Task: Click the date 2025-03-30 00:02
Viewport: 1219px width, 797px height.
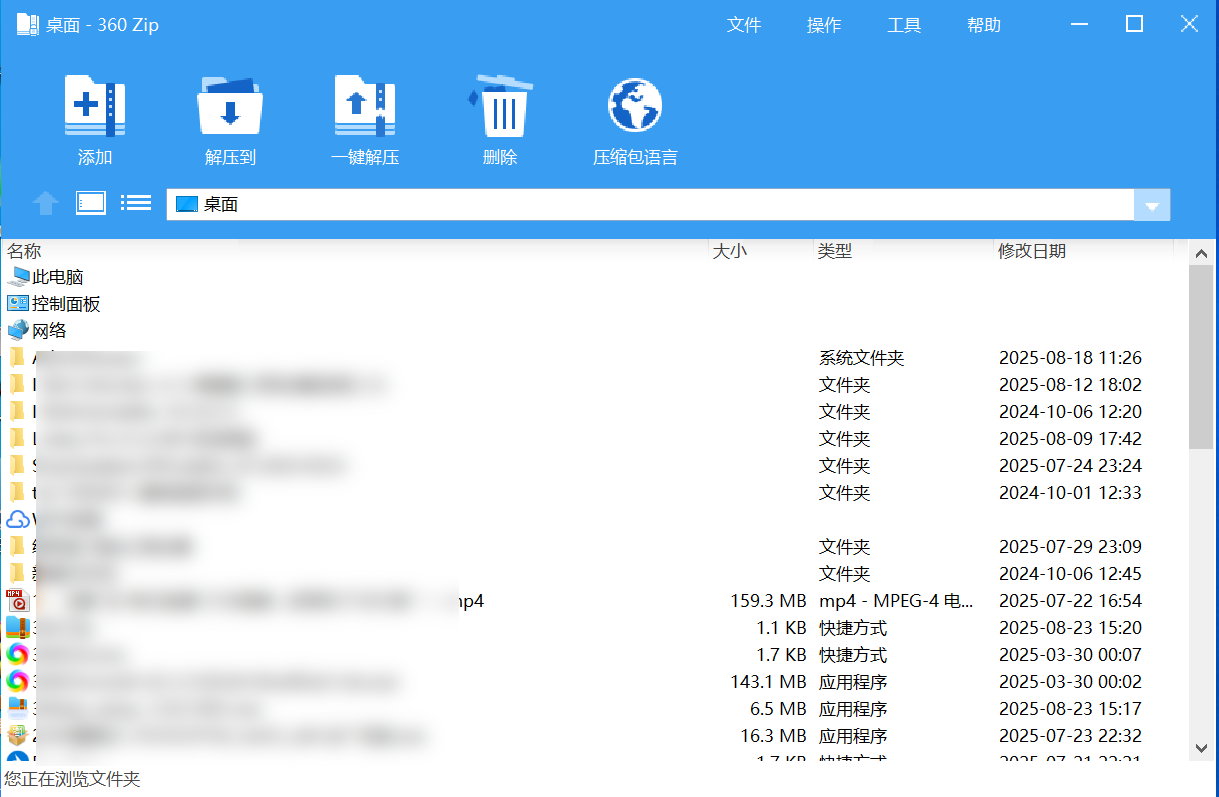Action: point(1070,682)
